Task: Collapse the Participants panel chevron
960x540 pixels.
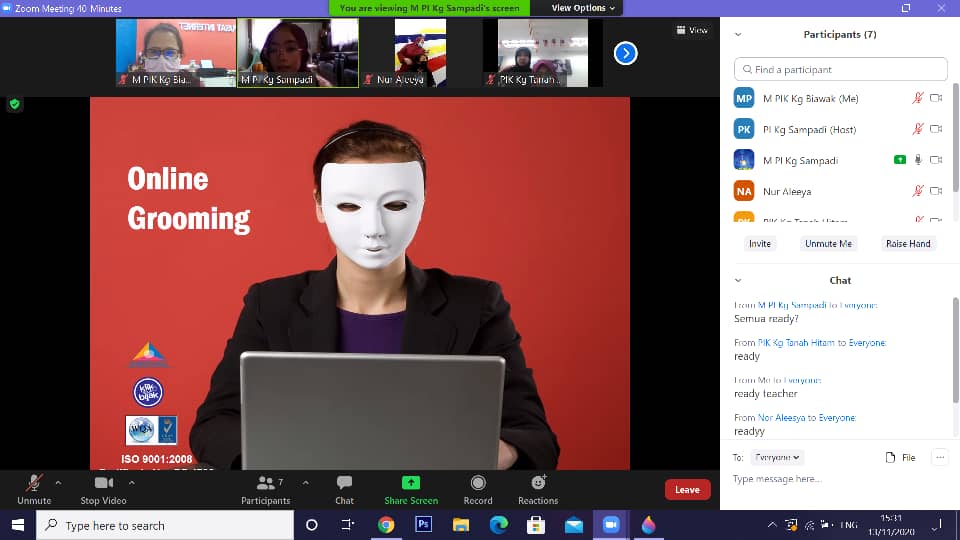Action: point(738,34)
